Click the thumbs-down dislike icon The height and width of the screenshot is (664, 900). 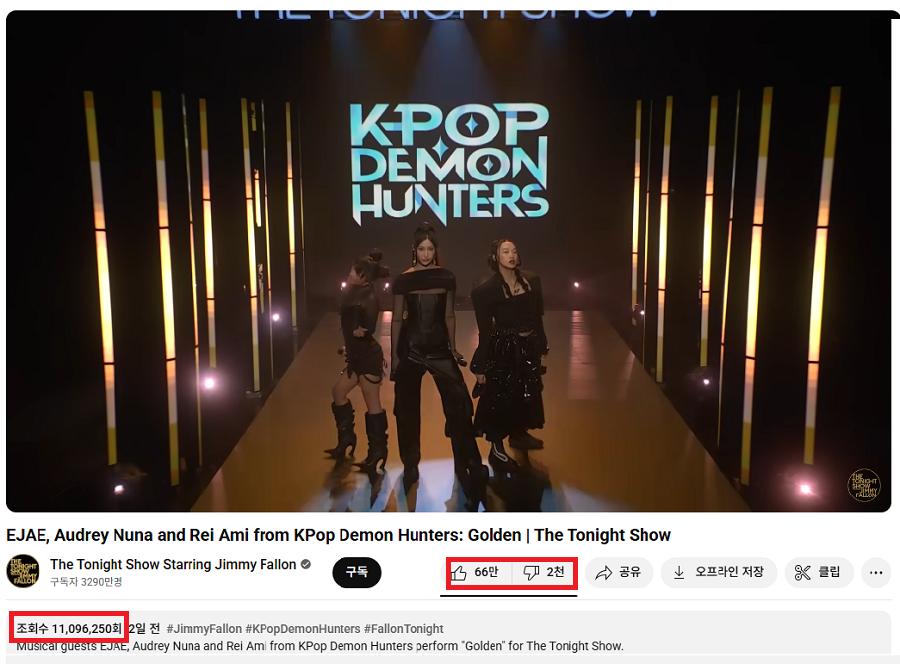pyautogui.click(x=532, y=572)
